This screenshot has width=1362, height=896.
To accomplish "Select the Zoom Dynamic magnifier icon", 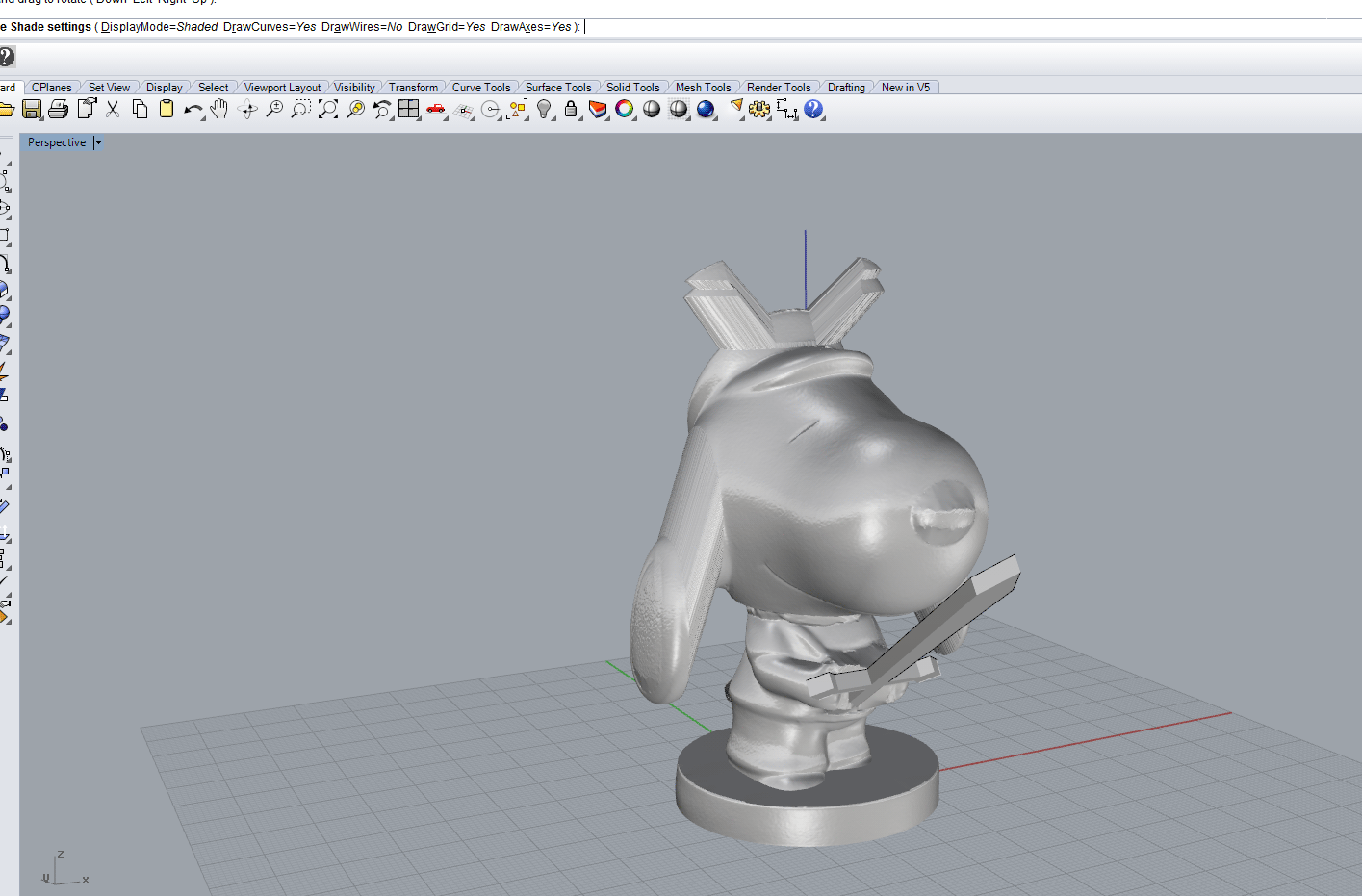I will click(x=274, y=110).
